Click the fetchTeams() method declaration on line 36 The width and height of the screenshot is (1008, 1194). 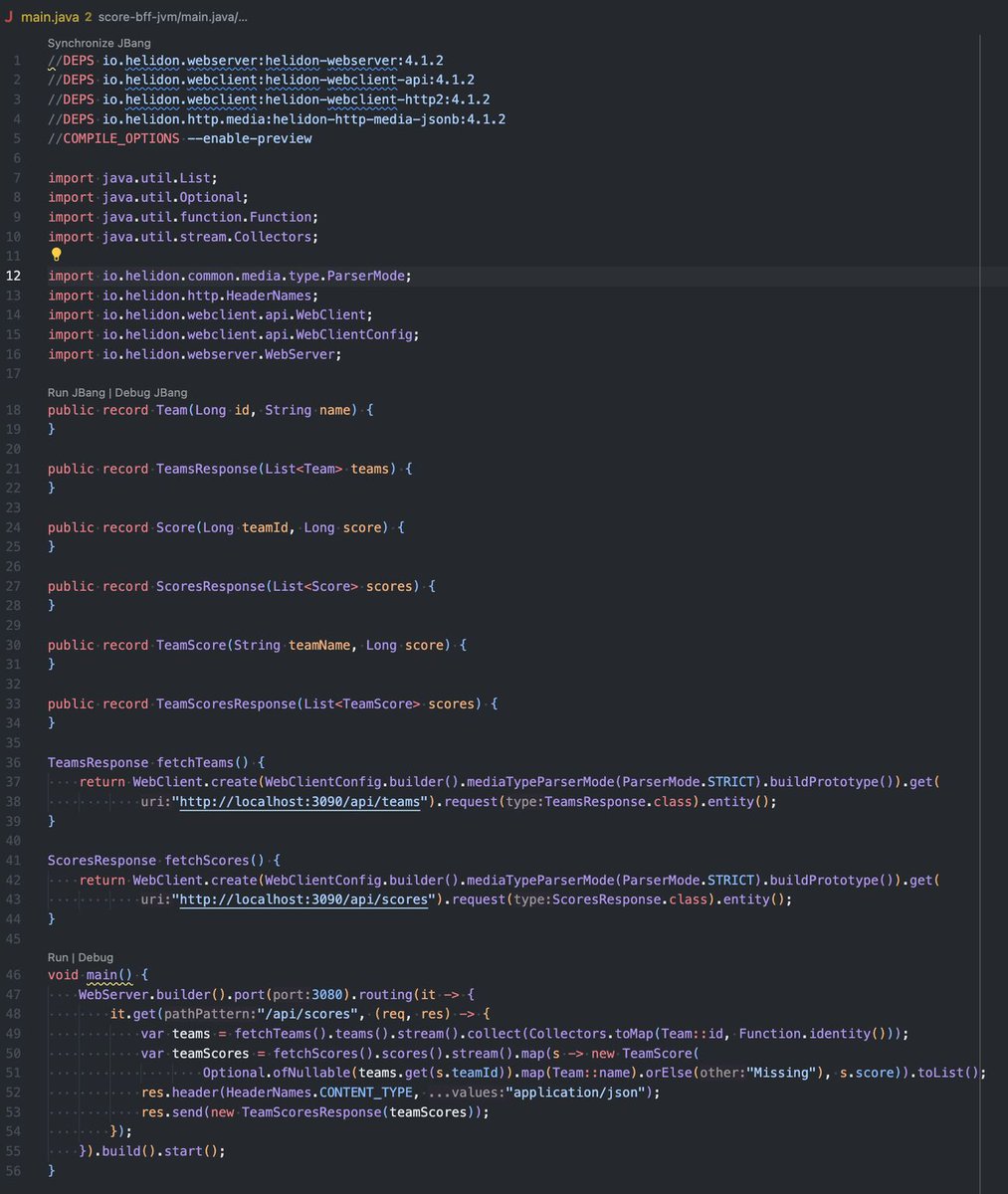203,762
